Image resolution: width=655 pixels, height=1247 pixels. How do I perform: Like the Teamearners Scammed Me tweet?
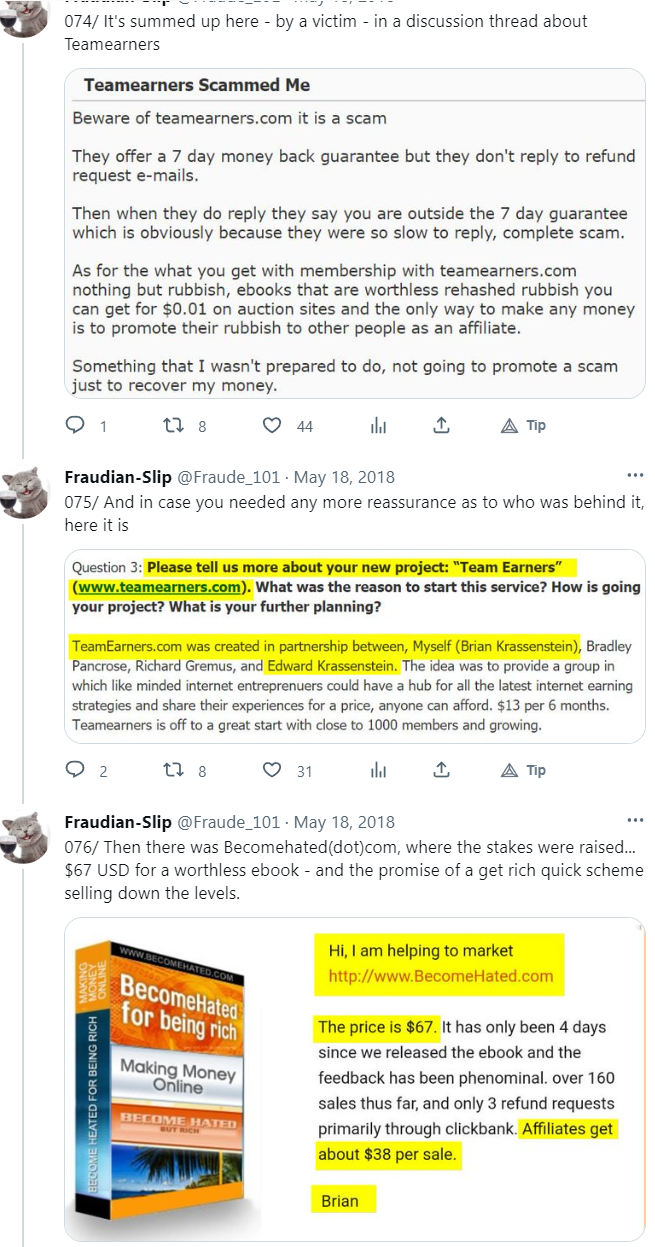(x=272, y=426)
